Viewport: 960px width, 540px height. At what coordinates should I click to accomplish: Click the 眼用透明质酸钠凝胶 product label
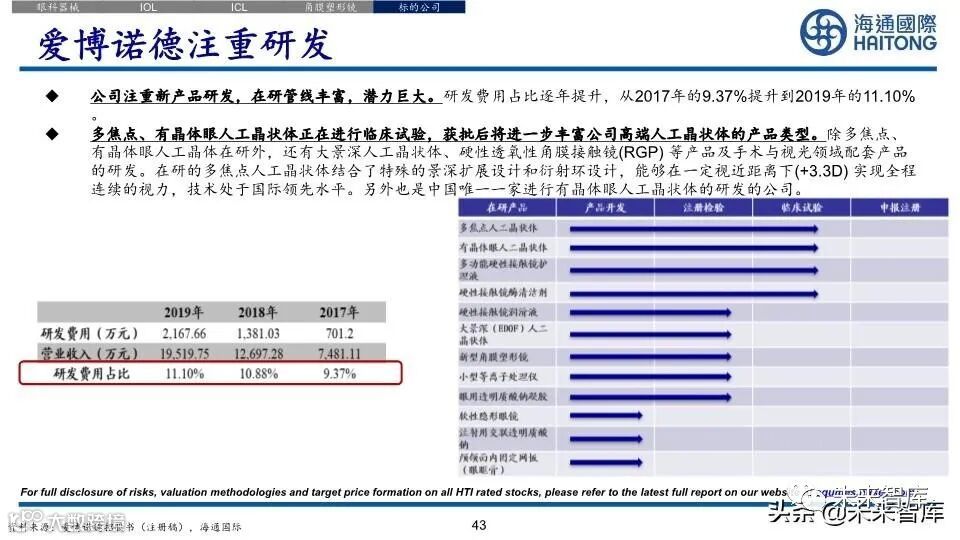point(503,396)
